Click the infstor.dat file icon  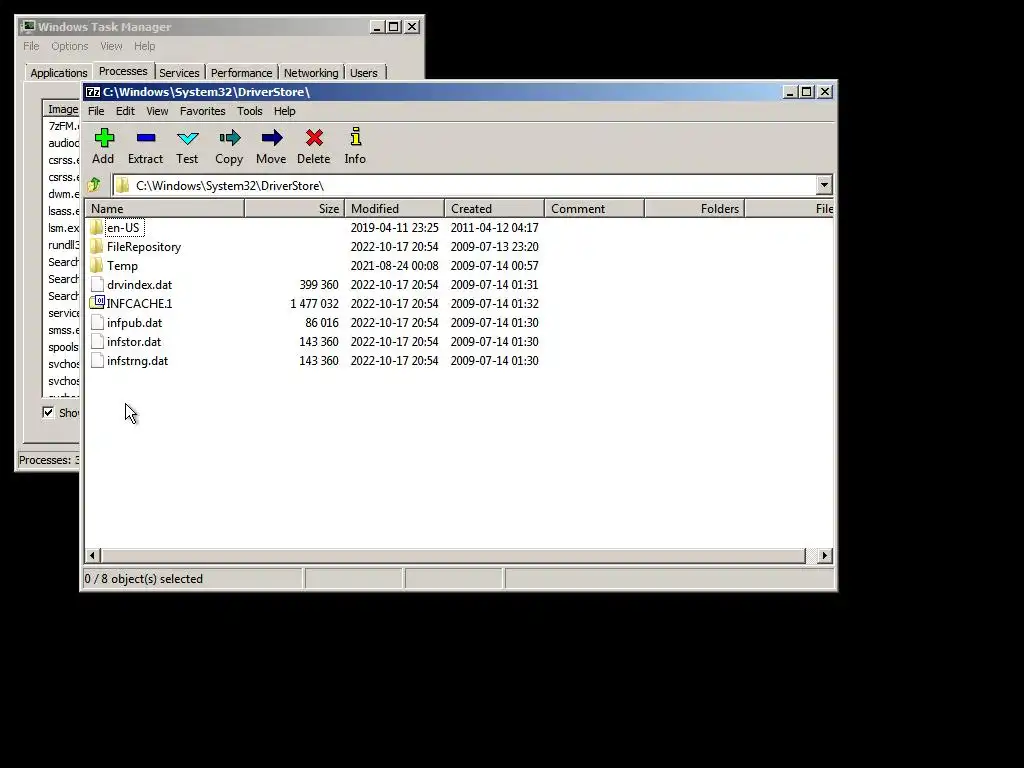point(97,341)
